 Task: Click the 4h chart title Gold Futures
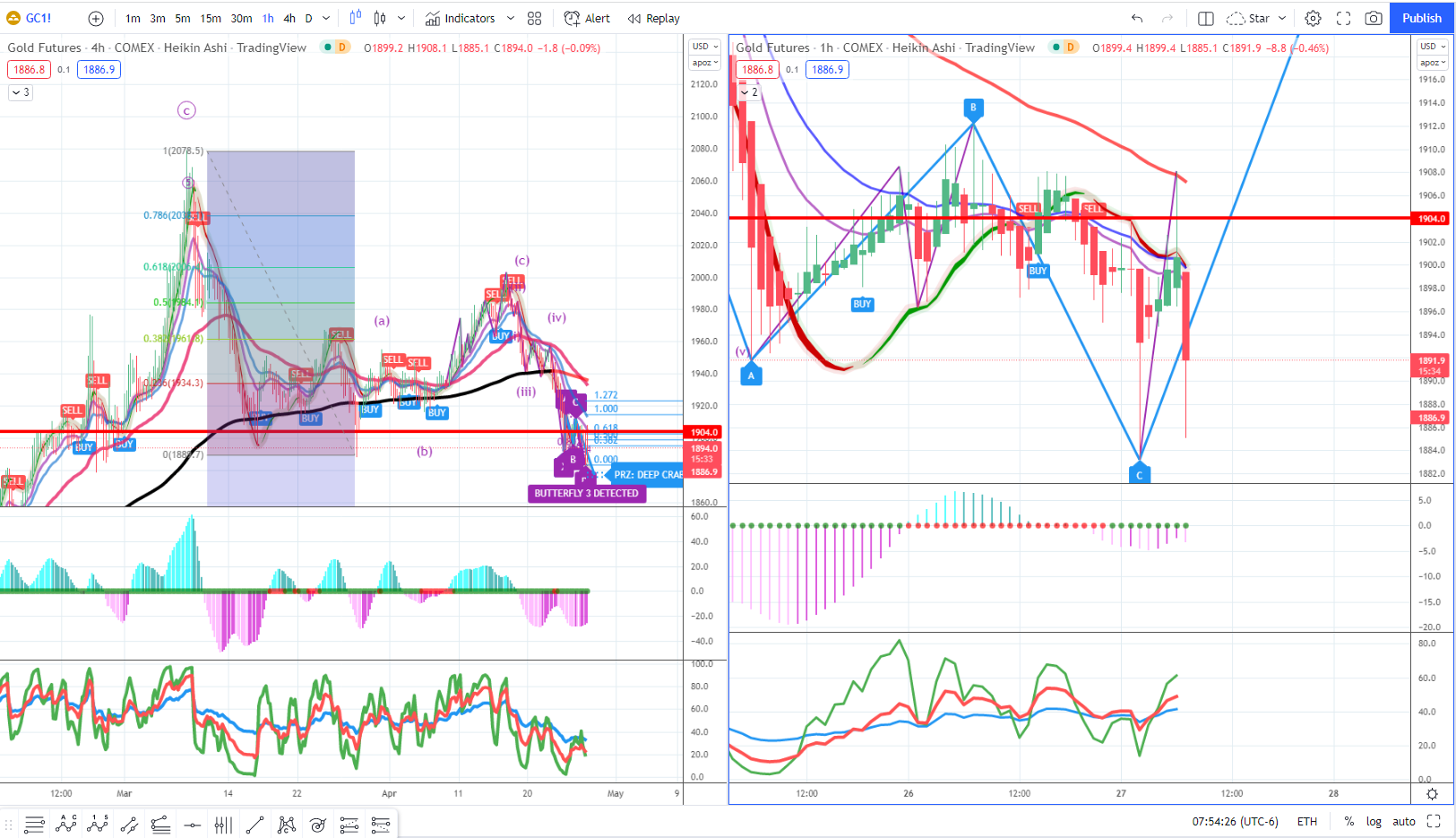coord(45,48)
